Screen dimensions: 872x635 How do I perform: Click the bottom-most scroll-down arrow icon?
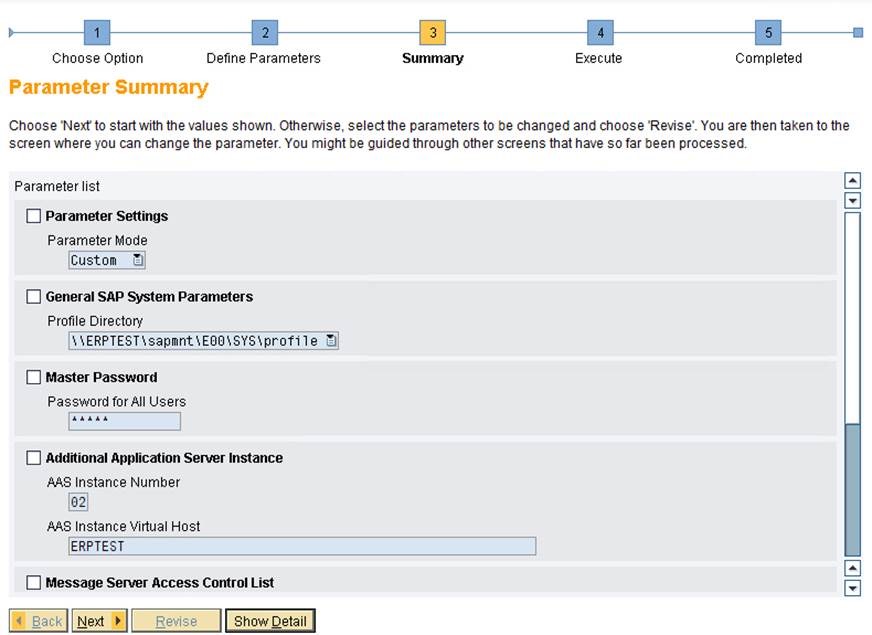853,588
